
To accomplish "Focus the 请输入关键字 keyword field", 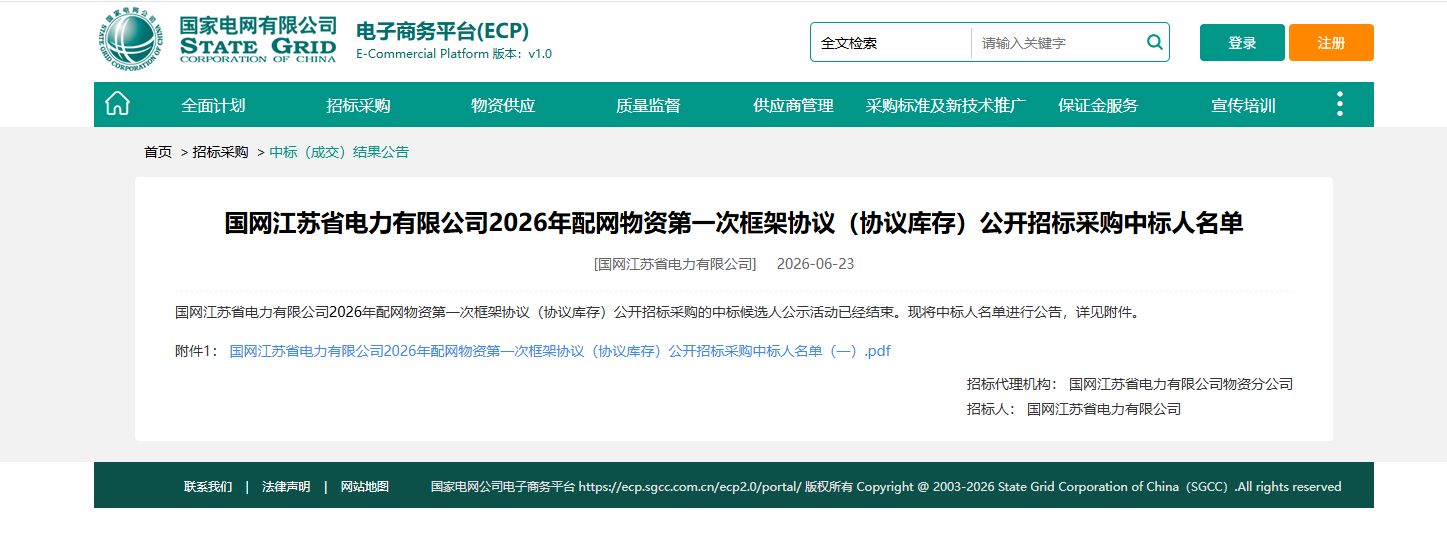I will click(x=1058, y=43).
